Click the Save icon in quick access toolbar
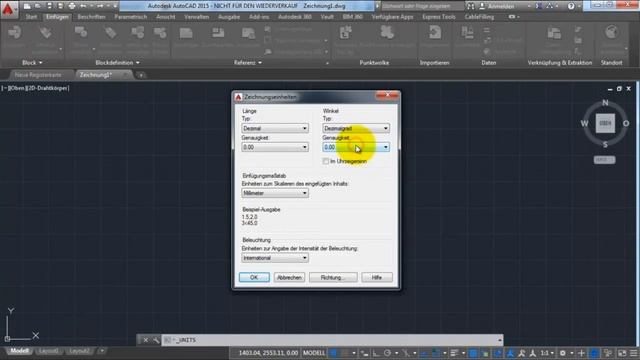Screen dimensions: 640x360 49,6
